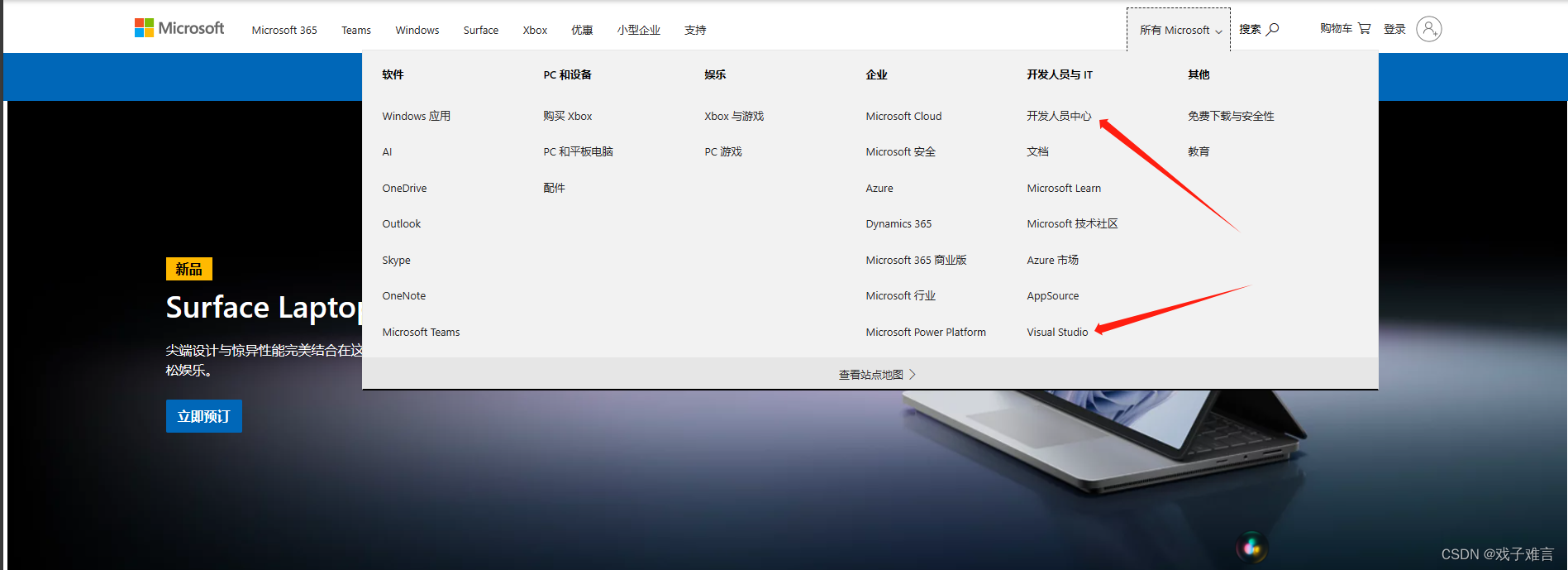1568x570 pixels.
Task: Collapse the 所有 Microsoft dropdown
Action: [x=1179, y=30]
